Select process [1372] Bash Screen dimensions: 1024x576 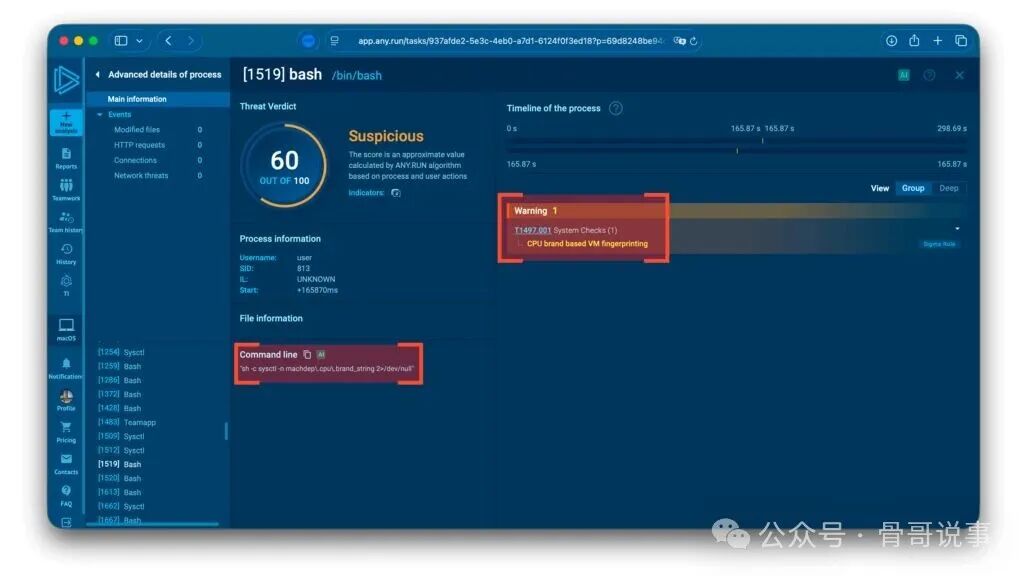[120, 394]
